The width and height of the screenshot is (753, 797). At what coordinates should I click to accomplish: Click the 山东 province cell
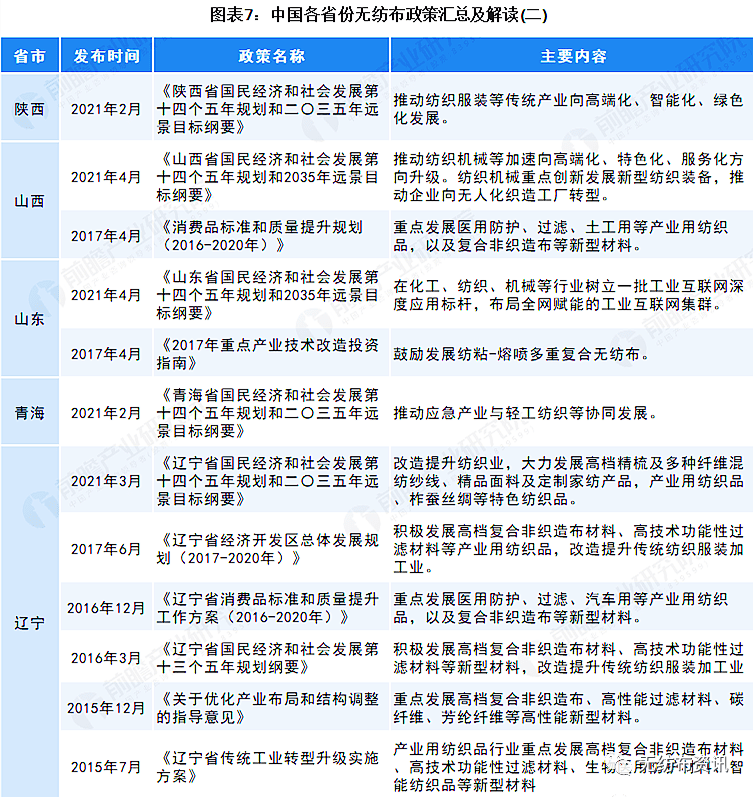click(29, 319)
